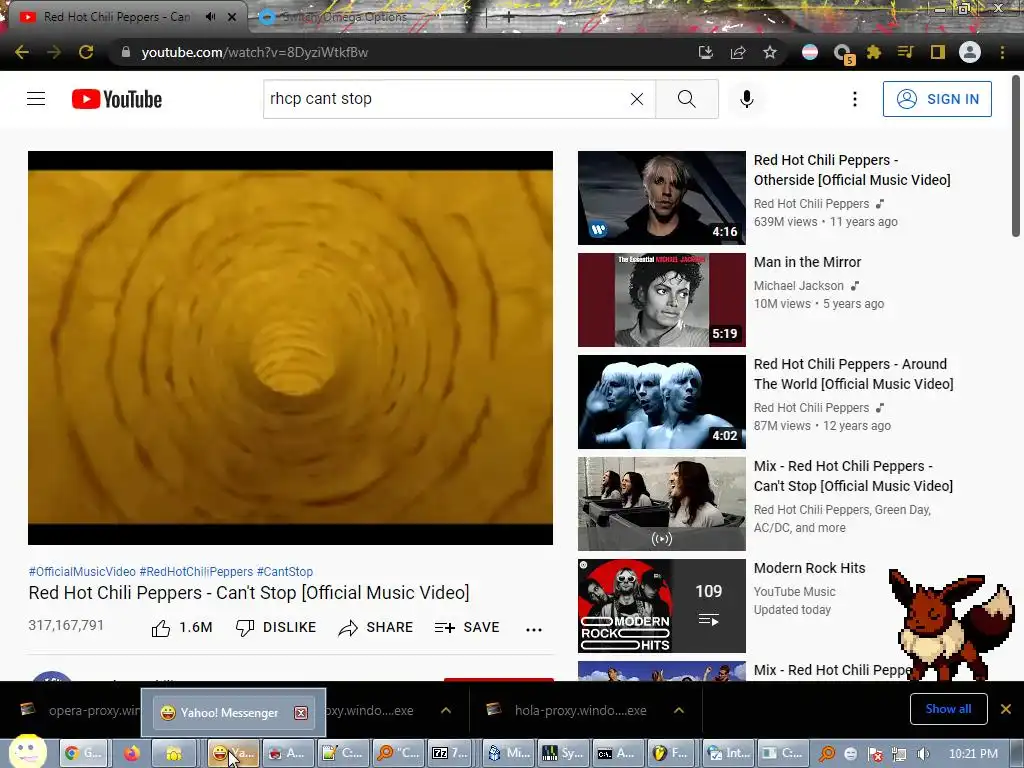The height and width of the screenshot is (768, 1024).
Task: Click the DISLIKE button
Action: [x=276, y=628]
